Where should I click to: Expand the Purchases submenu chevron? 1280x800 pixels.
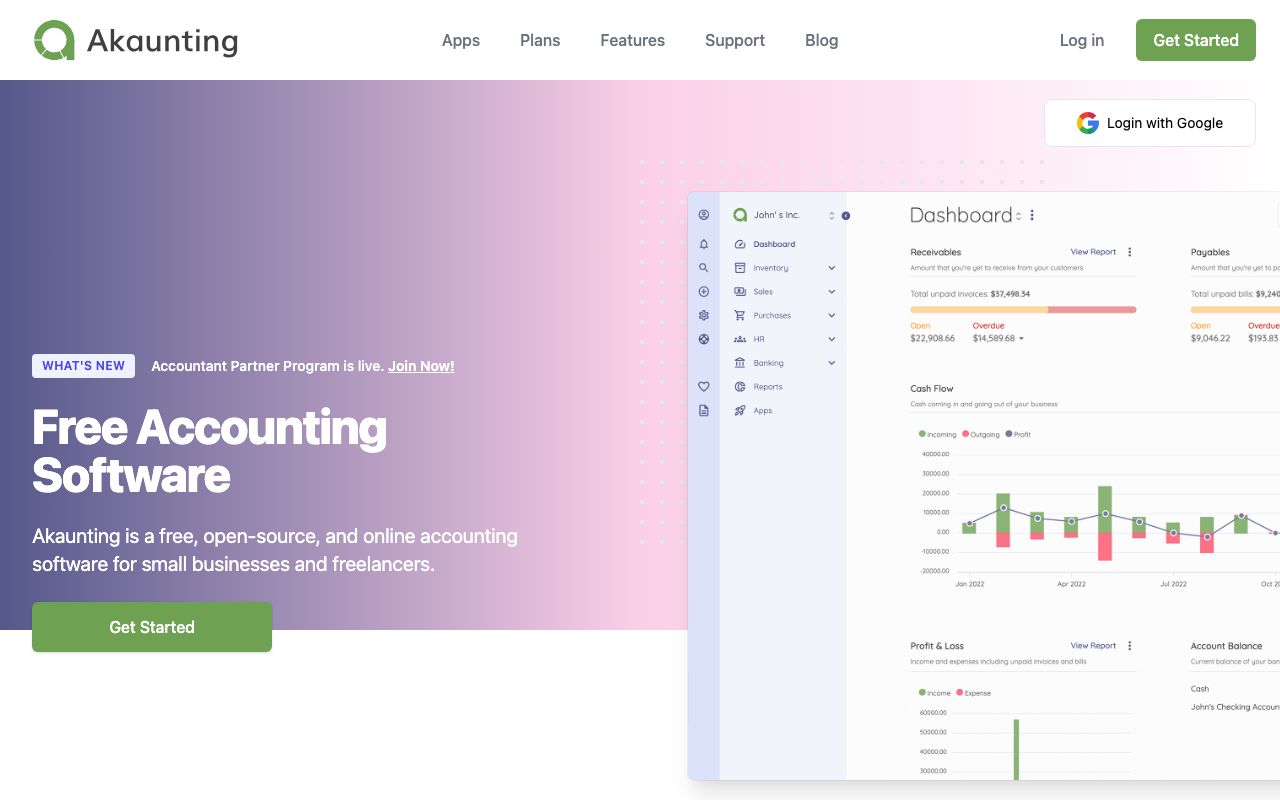point(832,315)
